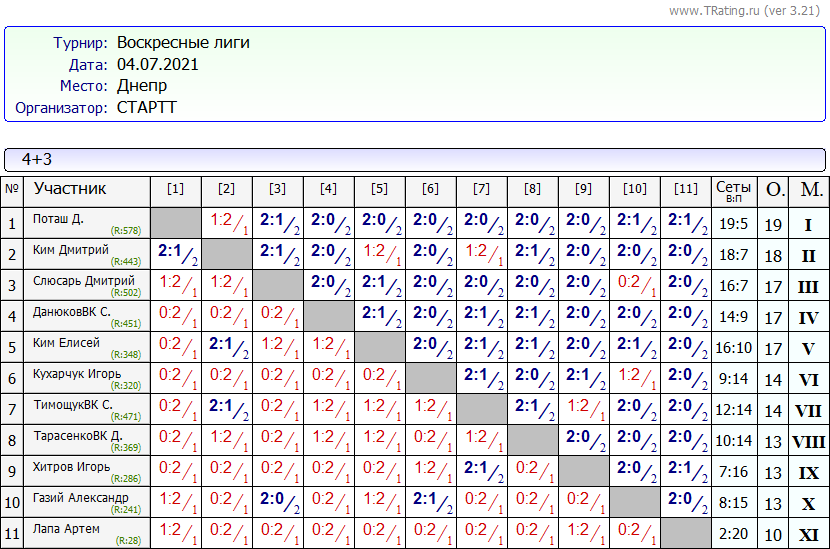Screen dimensions: 830x549
Task: Click the 4+3 group header bar
Action: (x=414, y=159)
